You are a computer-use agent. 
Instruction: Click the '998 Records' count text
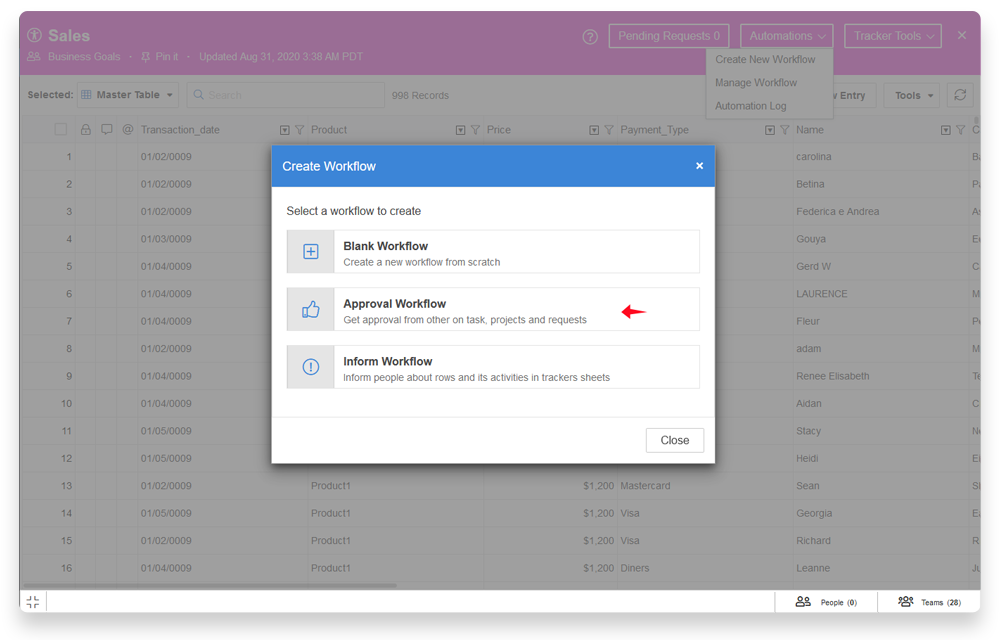tap(420, 96)
